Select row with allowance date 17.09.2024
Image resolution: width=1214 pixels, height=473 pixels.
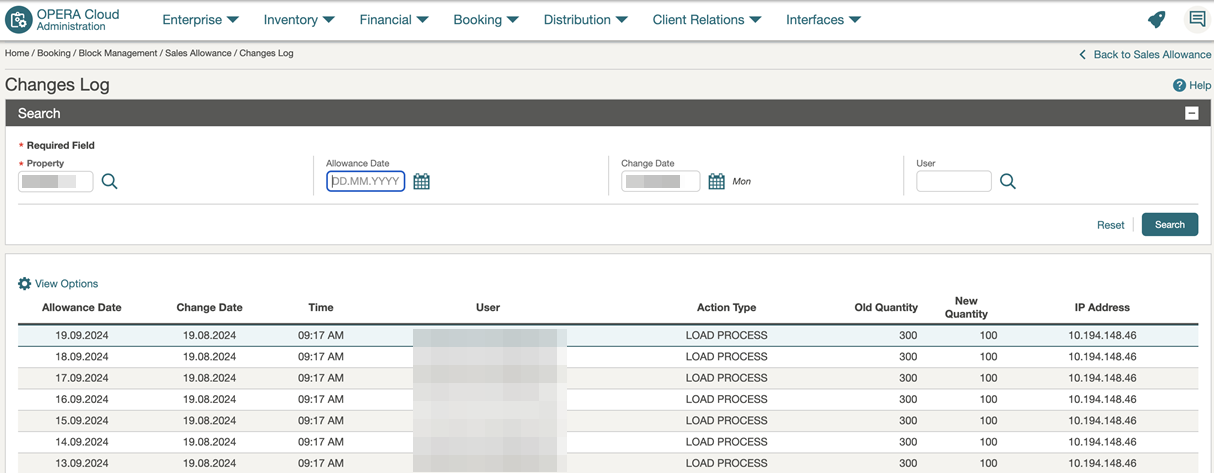(x=608, y=378)
